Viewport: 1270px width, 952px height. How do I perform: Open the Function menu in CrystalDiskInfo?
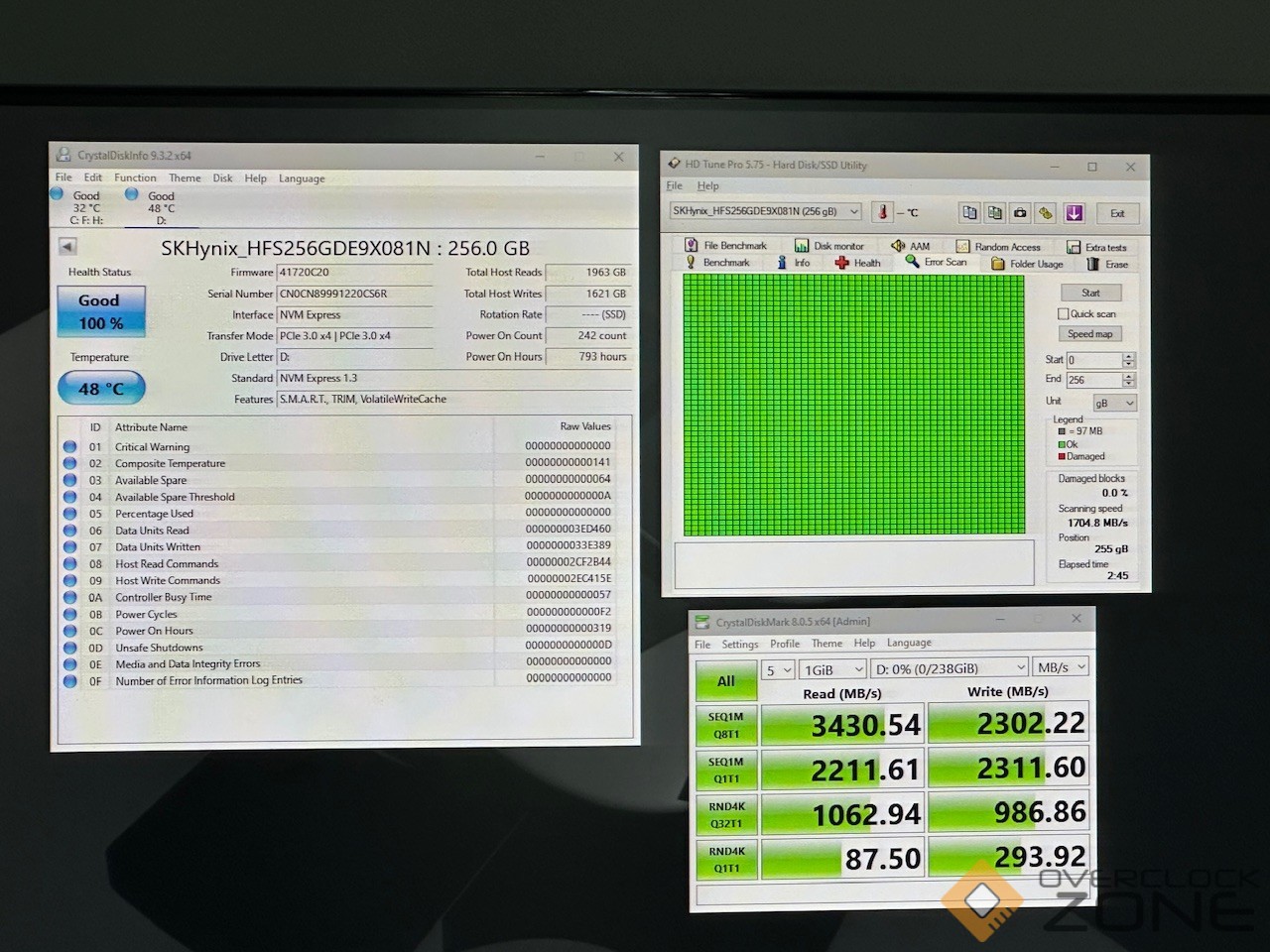pyautogui.click(x=135, y=178)
